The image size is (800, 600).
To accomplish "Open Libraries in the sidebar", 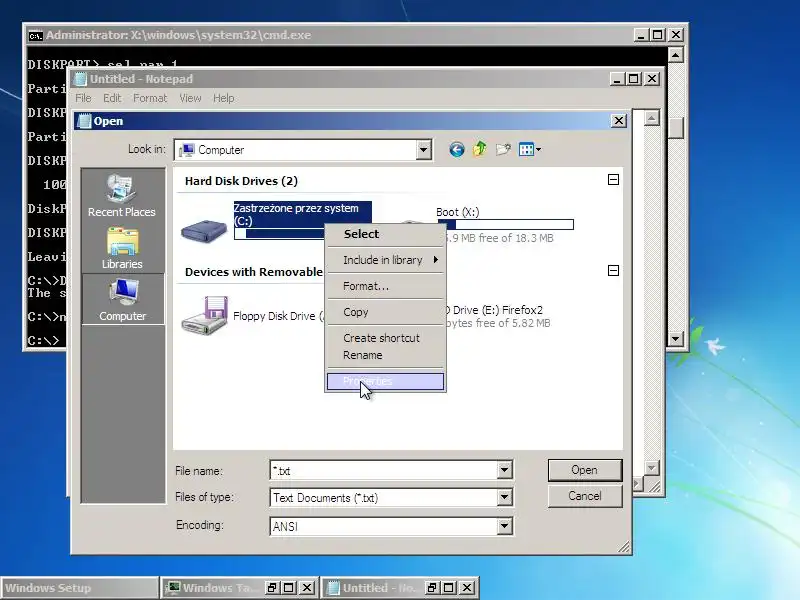I will [122, 248].
